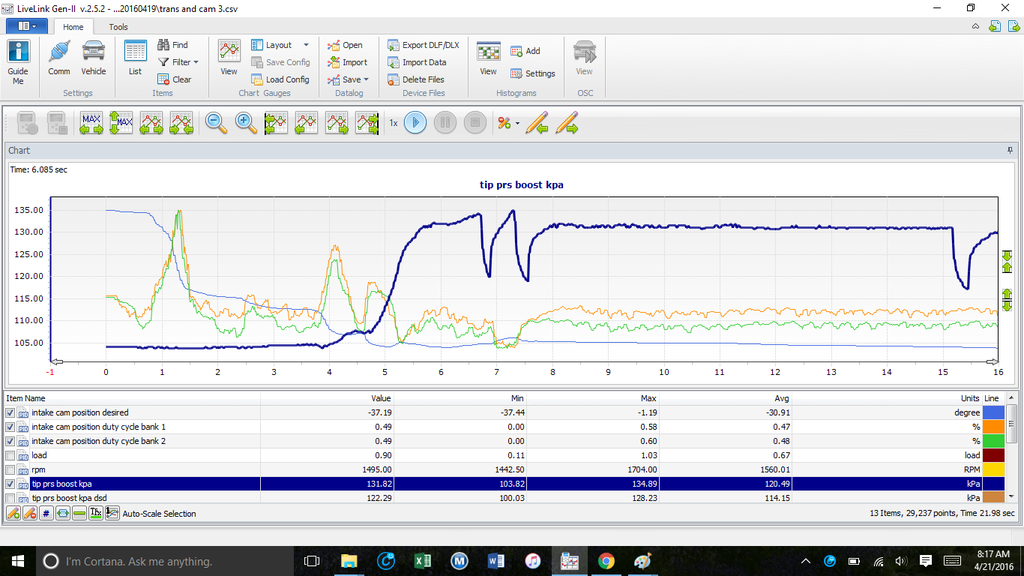Click the Tfx text icon below list
1024x576 pixels.
point(96,513)
